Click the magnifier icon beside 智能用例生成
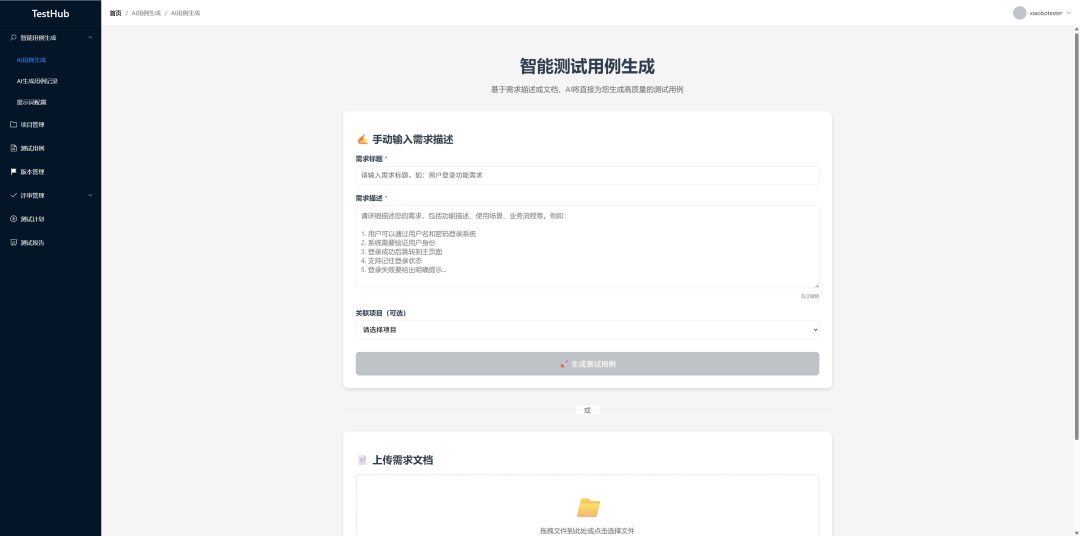 pyautogui.click(x=14, y=37)
